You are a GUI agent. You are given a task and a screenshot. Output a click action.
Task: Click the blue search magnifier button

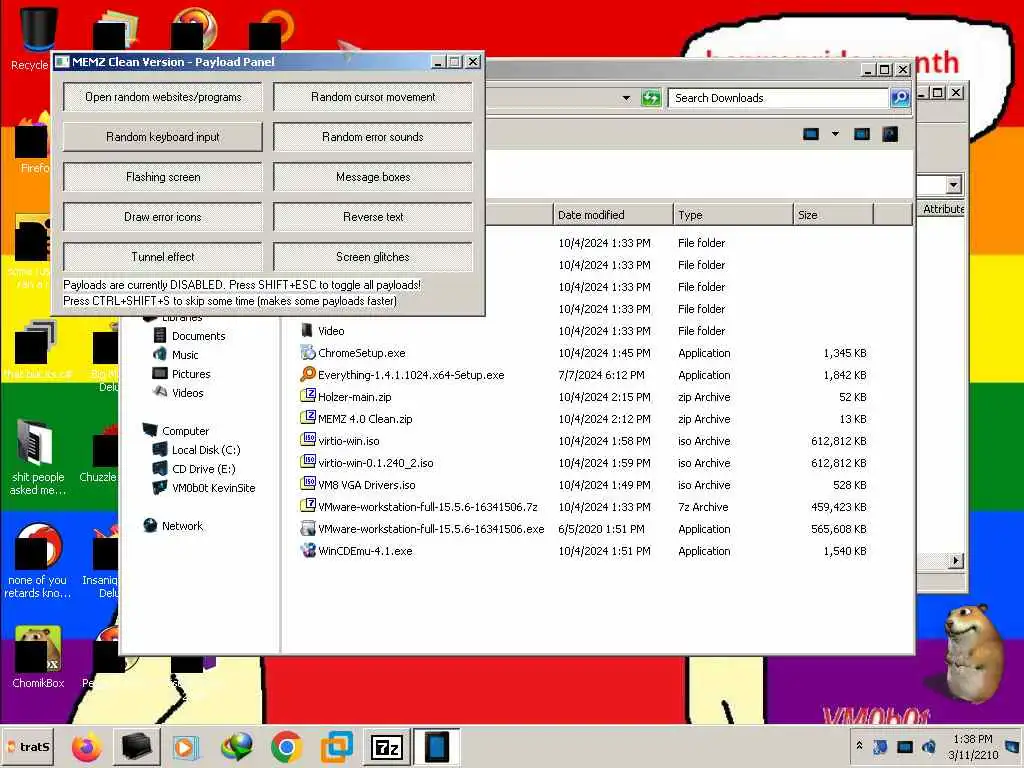coord(900,98)
